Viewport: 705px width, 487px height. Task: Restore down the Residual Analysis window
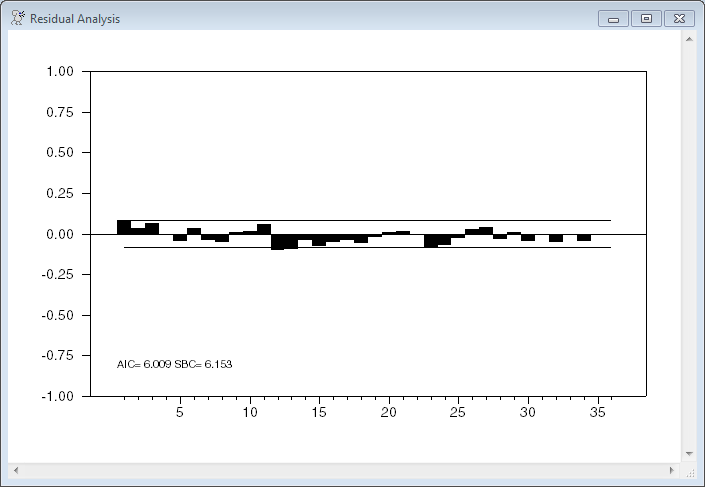646,18
